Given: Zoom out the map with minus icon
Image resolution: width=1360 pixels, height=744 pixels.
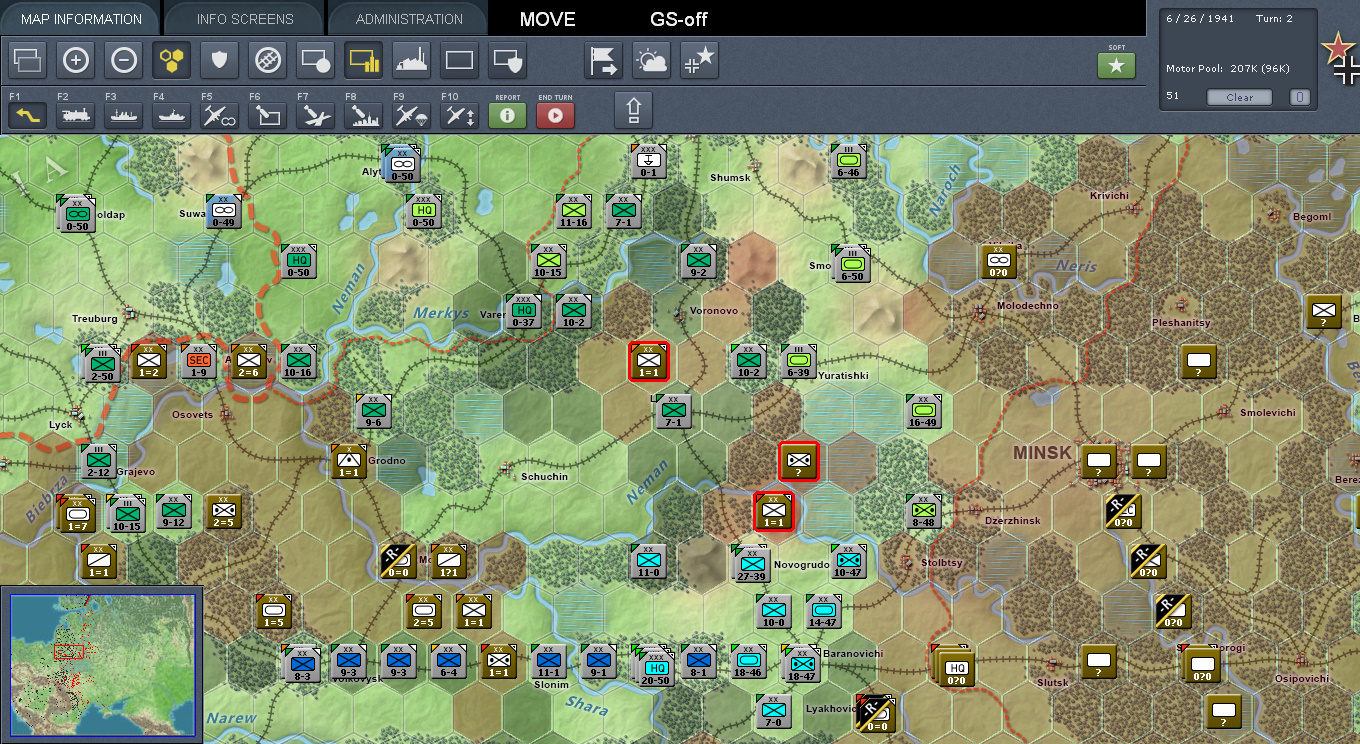Looking at the screenshot, I should pos(123,61).
